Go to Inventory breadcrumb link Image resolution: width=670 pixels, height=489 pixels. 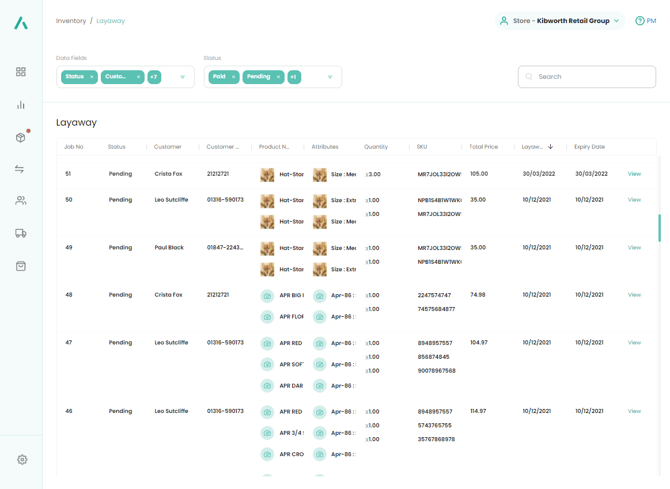click(x=71, y=21)
